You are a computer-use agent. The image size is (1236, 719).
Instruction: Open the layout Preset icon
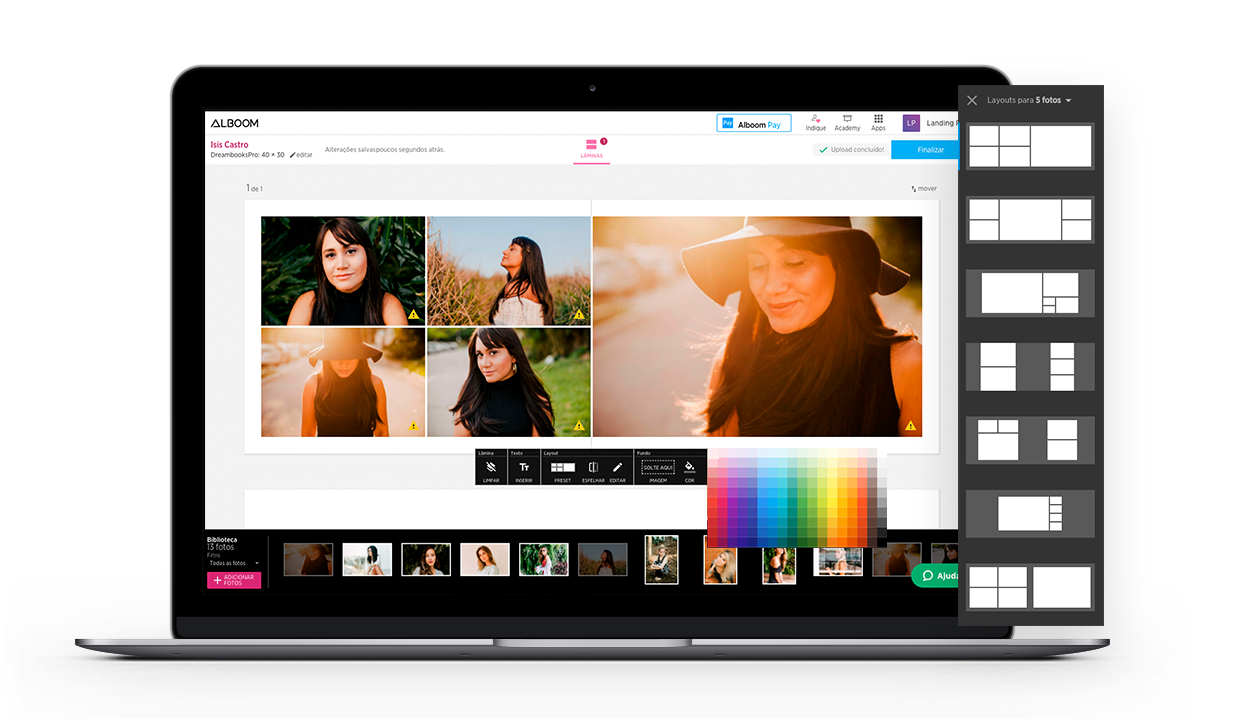tap(563, 468)
